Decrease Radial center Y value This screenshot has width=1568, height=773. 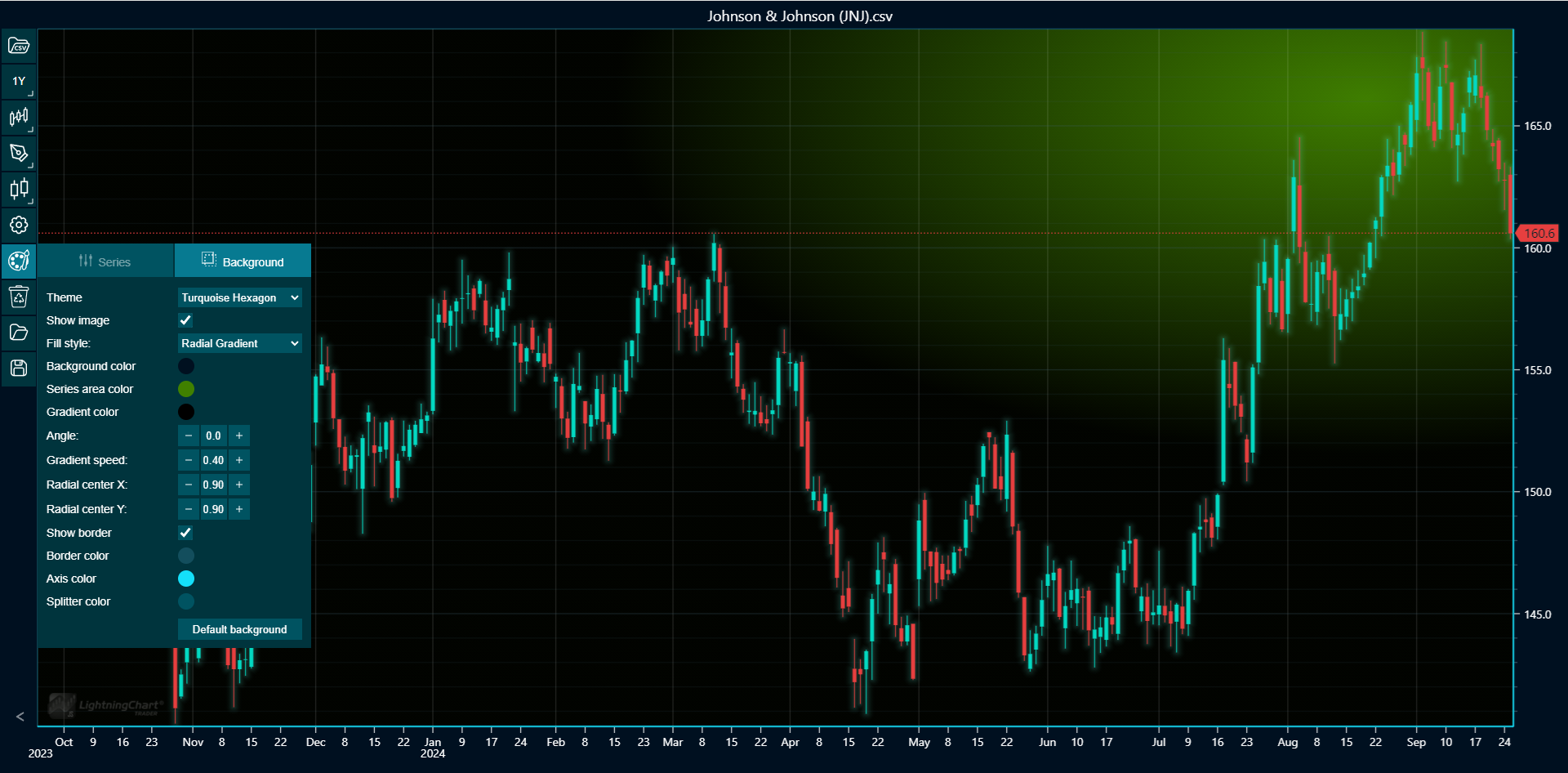[x=189, y=509]
